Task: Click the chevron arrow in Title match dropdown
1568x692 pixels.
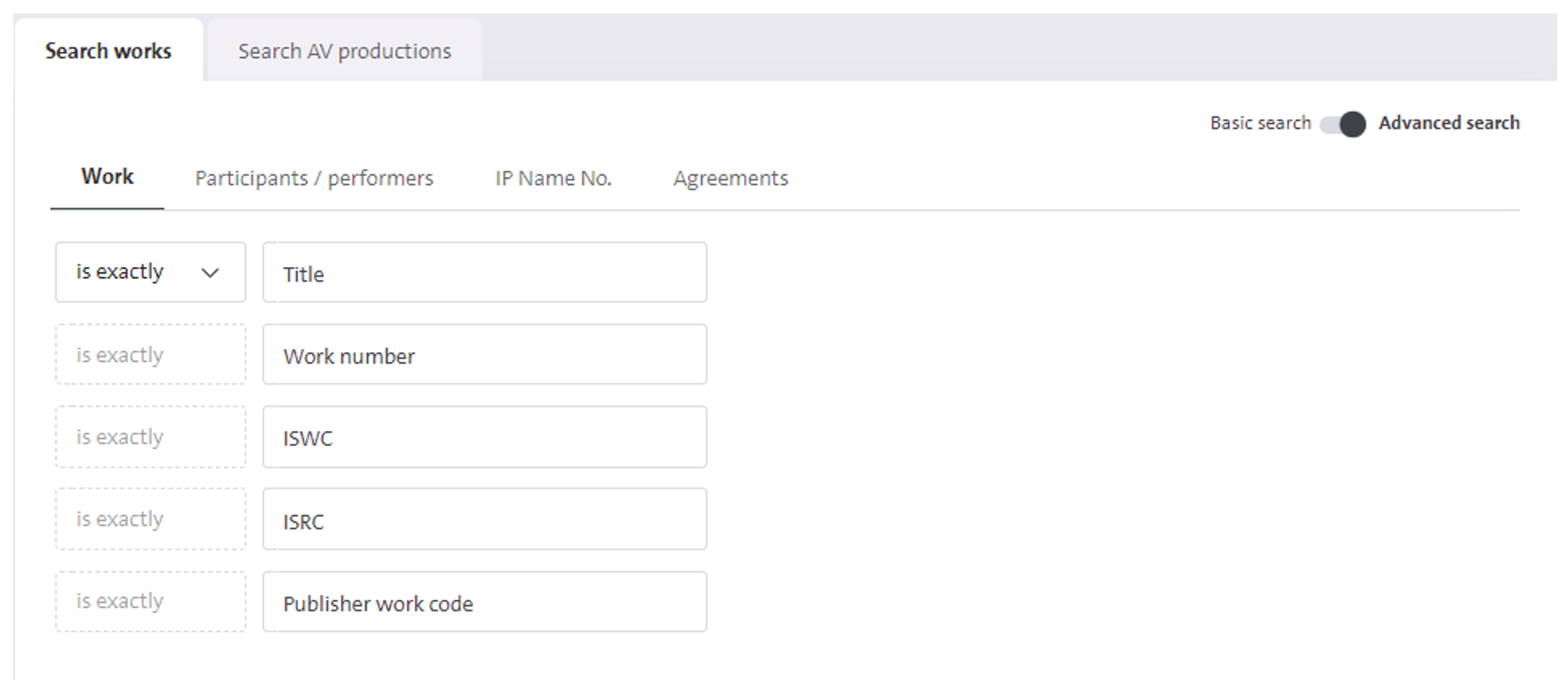Action: [210, 273]
